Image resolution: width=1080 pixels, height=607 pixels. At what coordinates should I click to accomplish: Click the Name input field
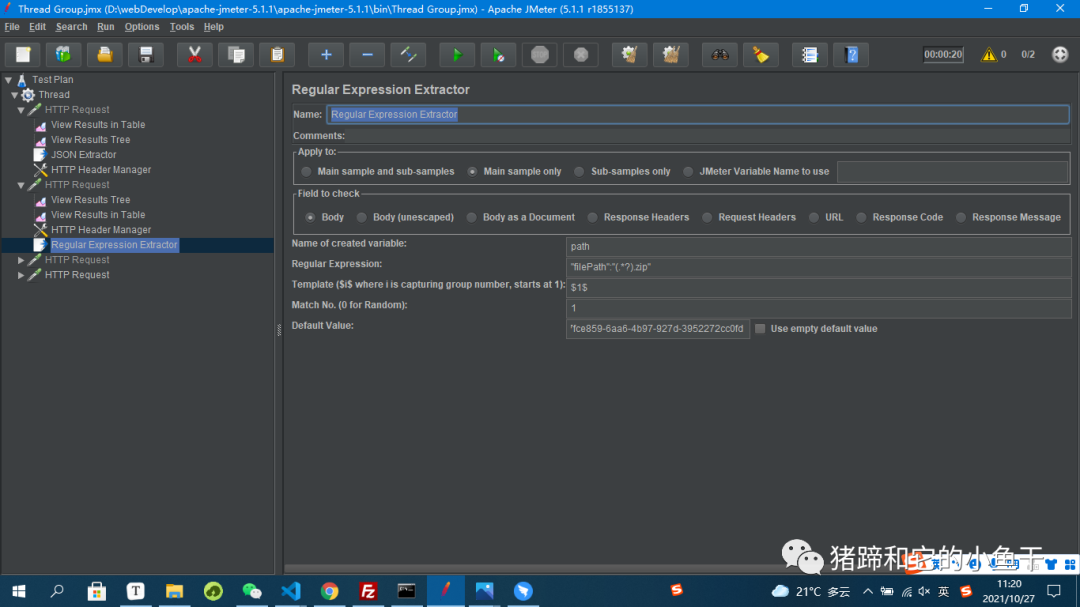point(698,114)
